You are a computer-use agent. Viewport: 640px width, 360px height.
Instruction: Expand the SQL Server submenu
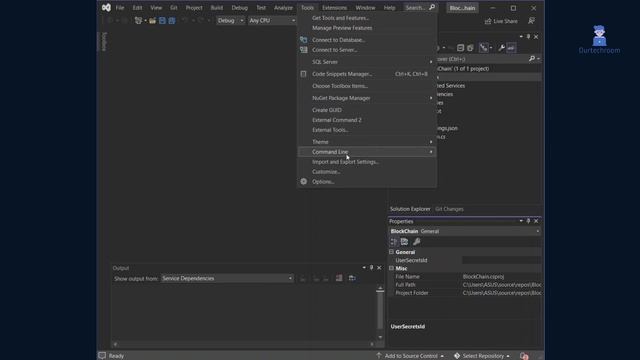coord(367,62)
